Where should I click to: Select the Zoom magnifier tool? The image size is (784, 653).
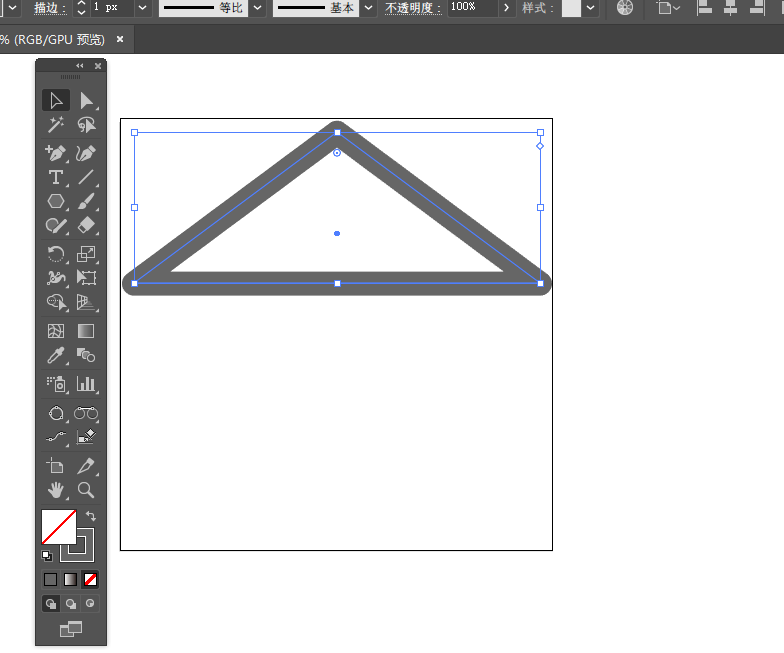[x=87, y=490]
